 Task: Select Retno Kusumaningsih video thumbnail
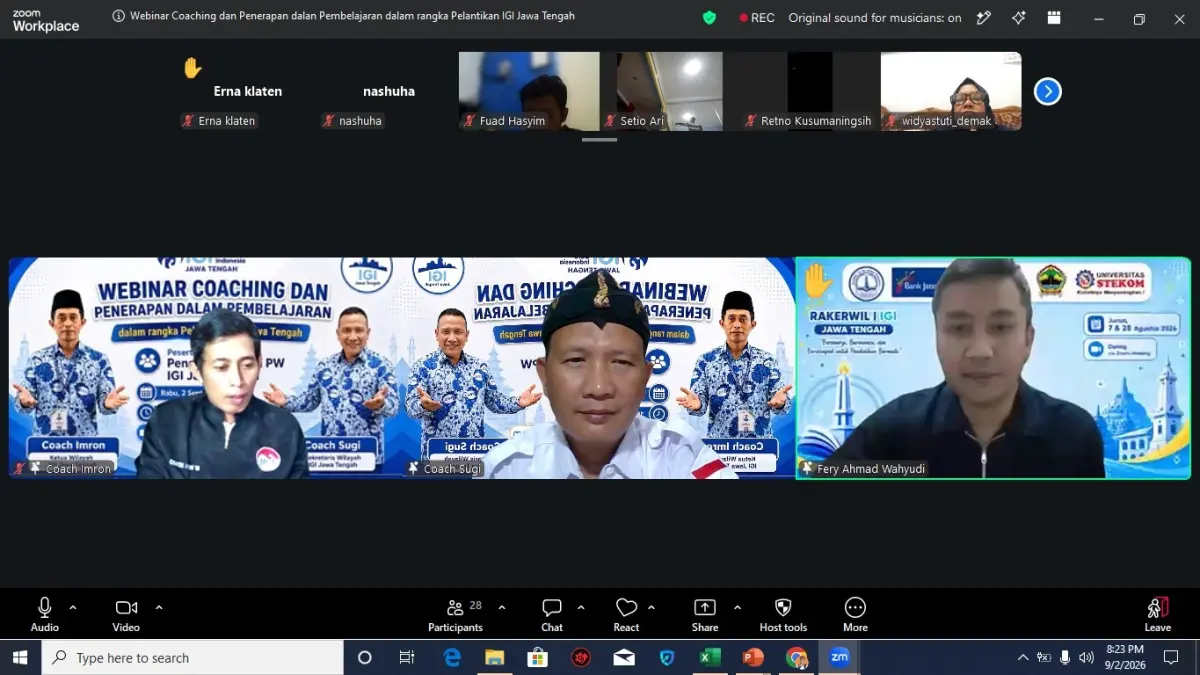[810, 91]
